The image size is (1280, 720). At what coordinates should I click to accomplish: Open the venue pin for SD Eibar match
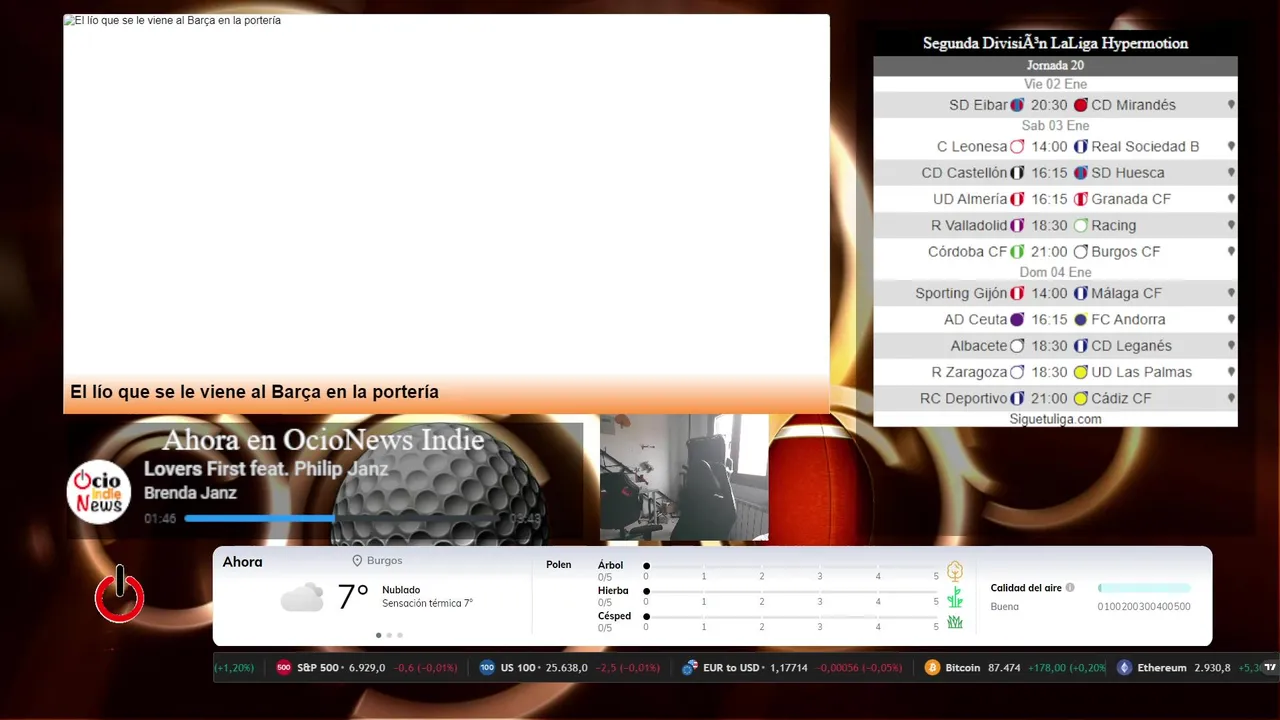pos(1231,105)
